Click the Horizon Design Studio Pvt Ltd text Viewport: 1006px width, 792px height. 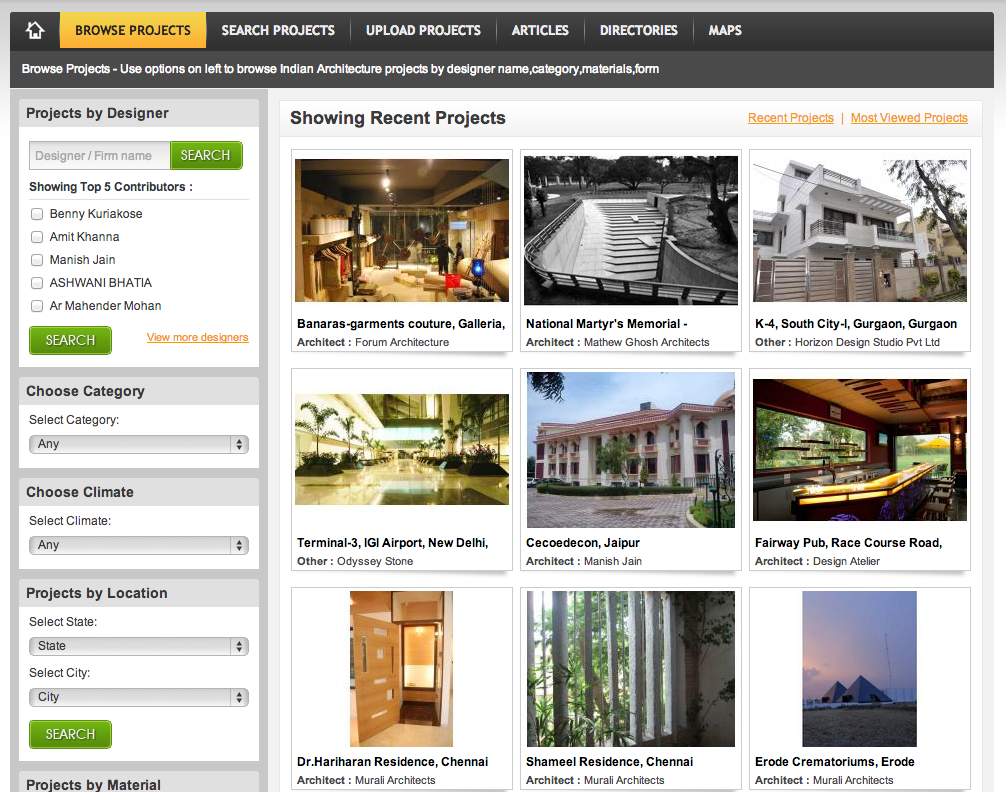tap(867, 343)
